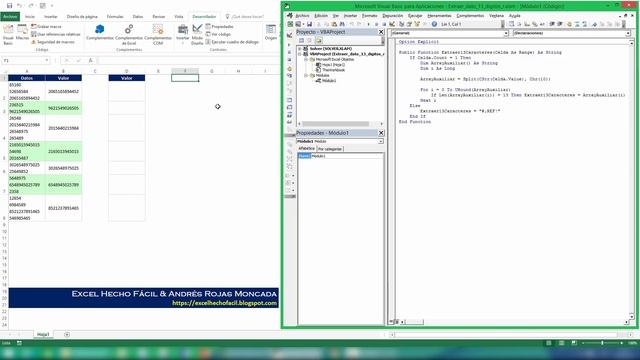This screenshot has height=360, width=640.
Task: Open the Macros list in Excel
Action: click(22, 33)
